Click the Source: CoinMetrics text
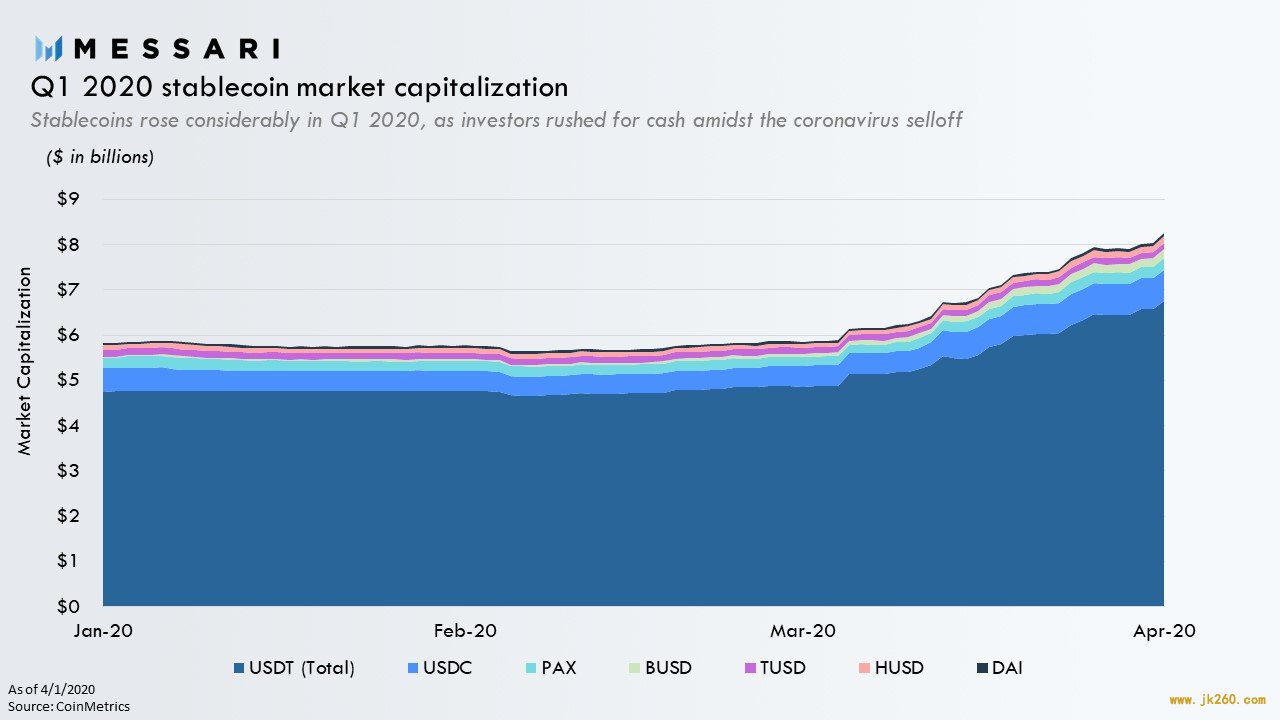Image resolution: width=1280 pixels, height=720 pixels. pyautogui.click(x=69, y=706)
